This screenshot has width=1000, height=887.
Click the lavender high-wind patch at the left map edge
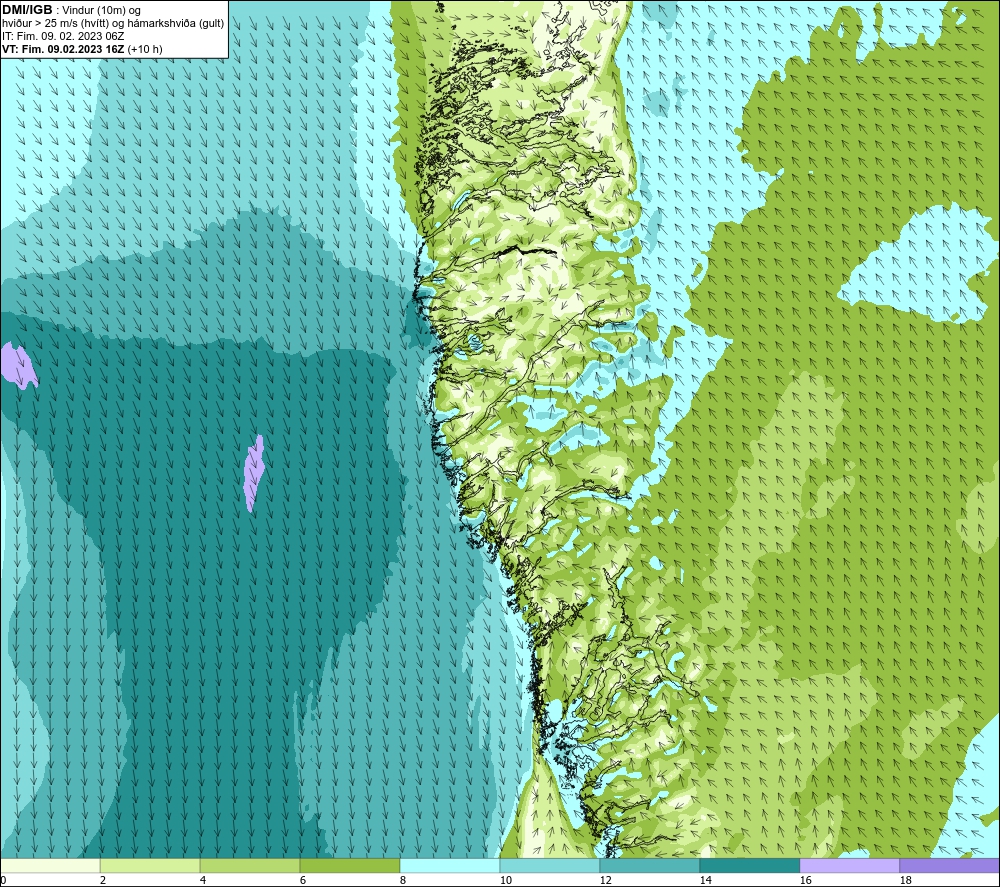pos(18,365)
